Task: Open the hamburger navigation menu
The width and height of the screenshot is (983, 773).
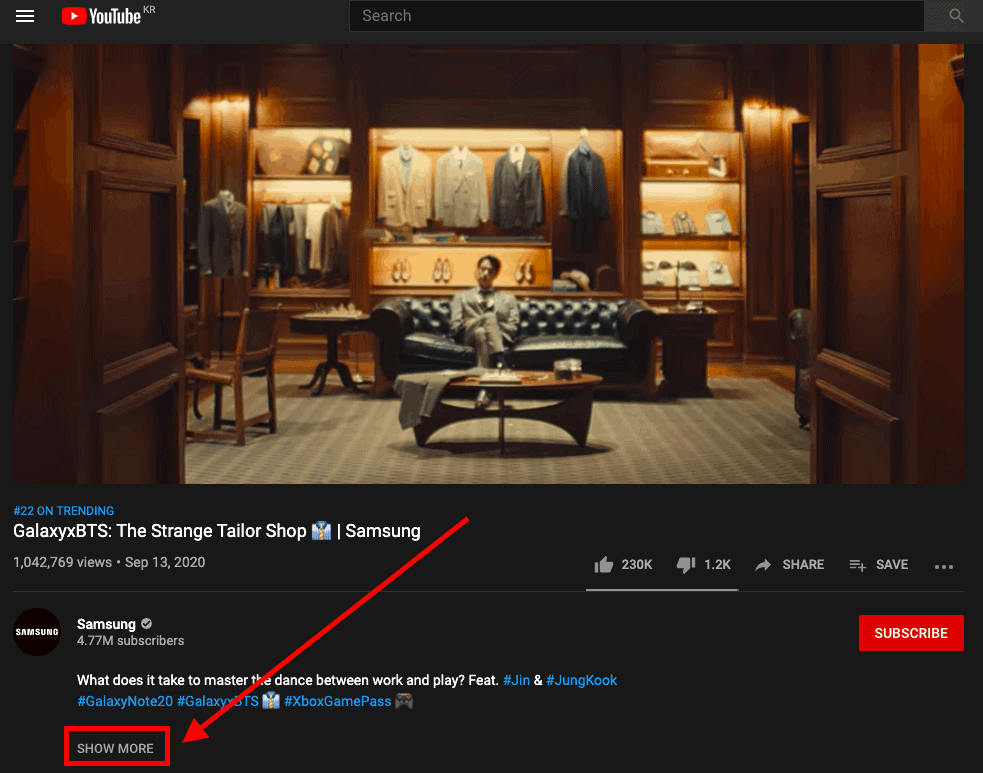Action: coord(24,15)
